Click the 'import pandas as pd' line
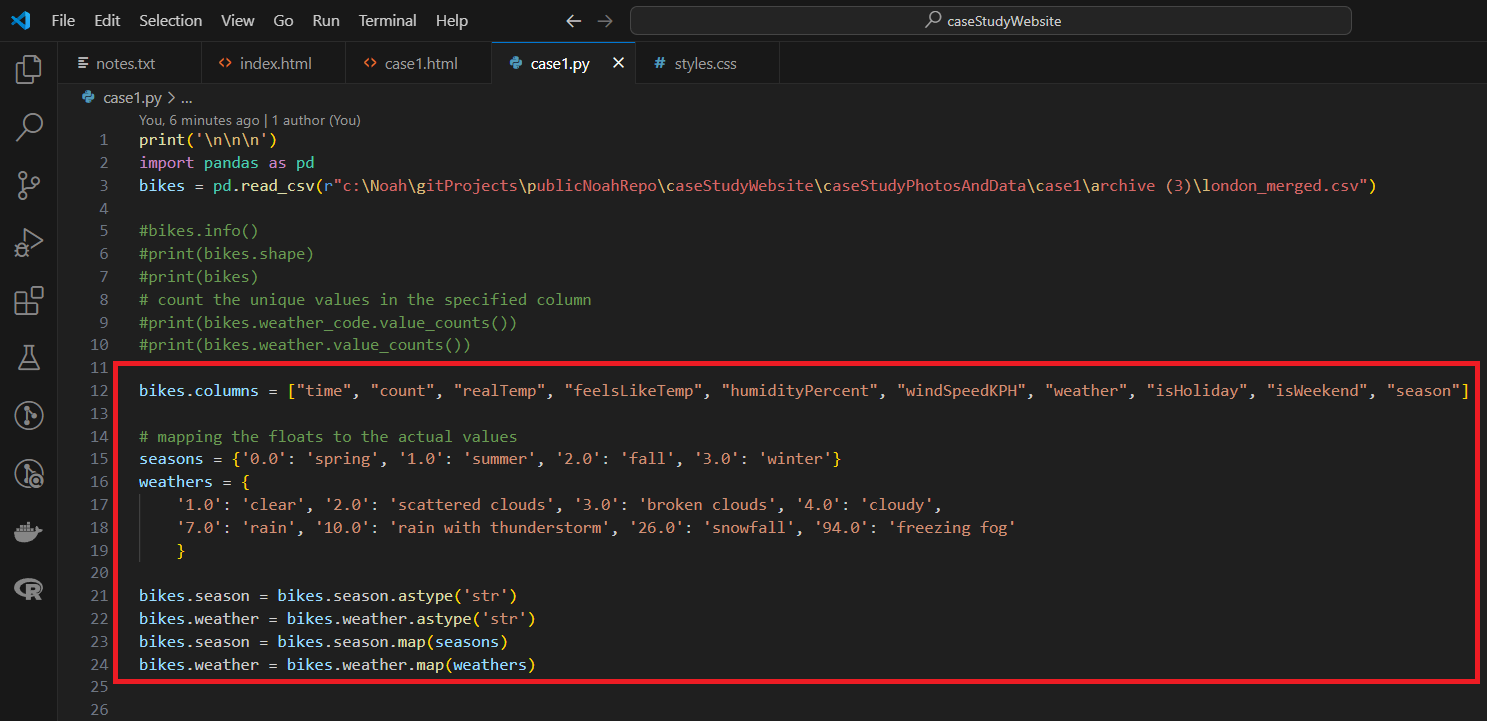Viewport: 1487px width, 721px height. point(227,162)
